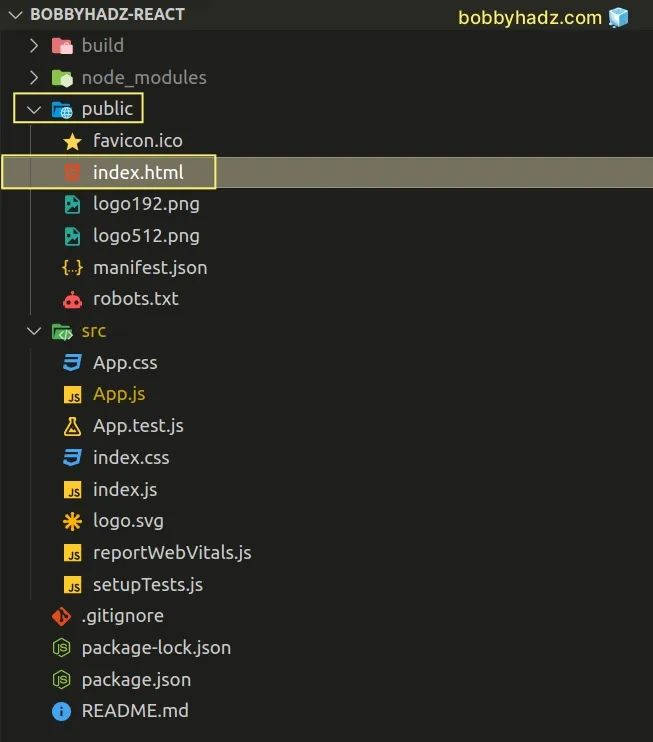The image size is (653, 742).
Task: Select the node_modules folder name
Action: [x=144, y=78]
